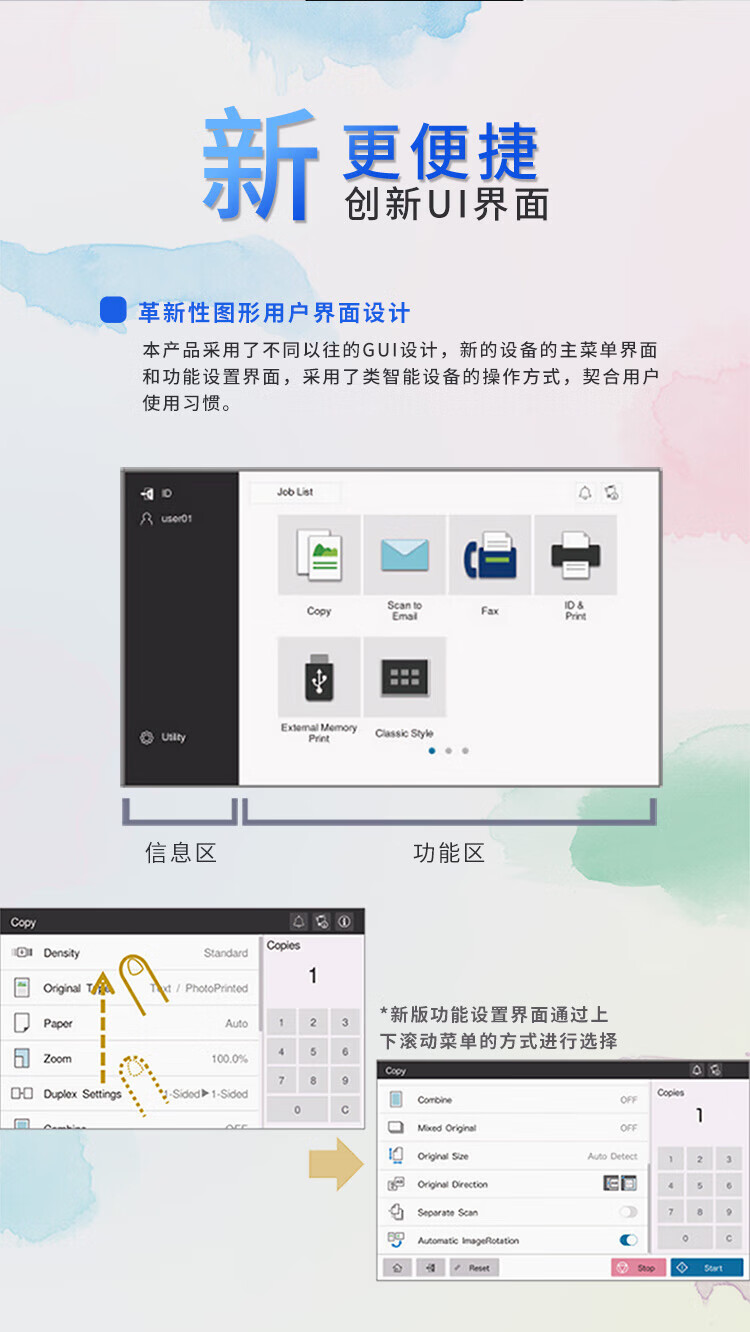
Task: Switch to Classic Style icon
Action: pos(404,678)
